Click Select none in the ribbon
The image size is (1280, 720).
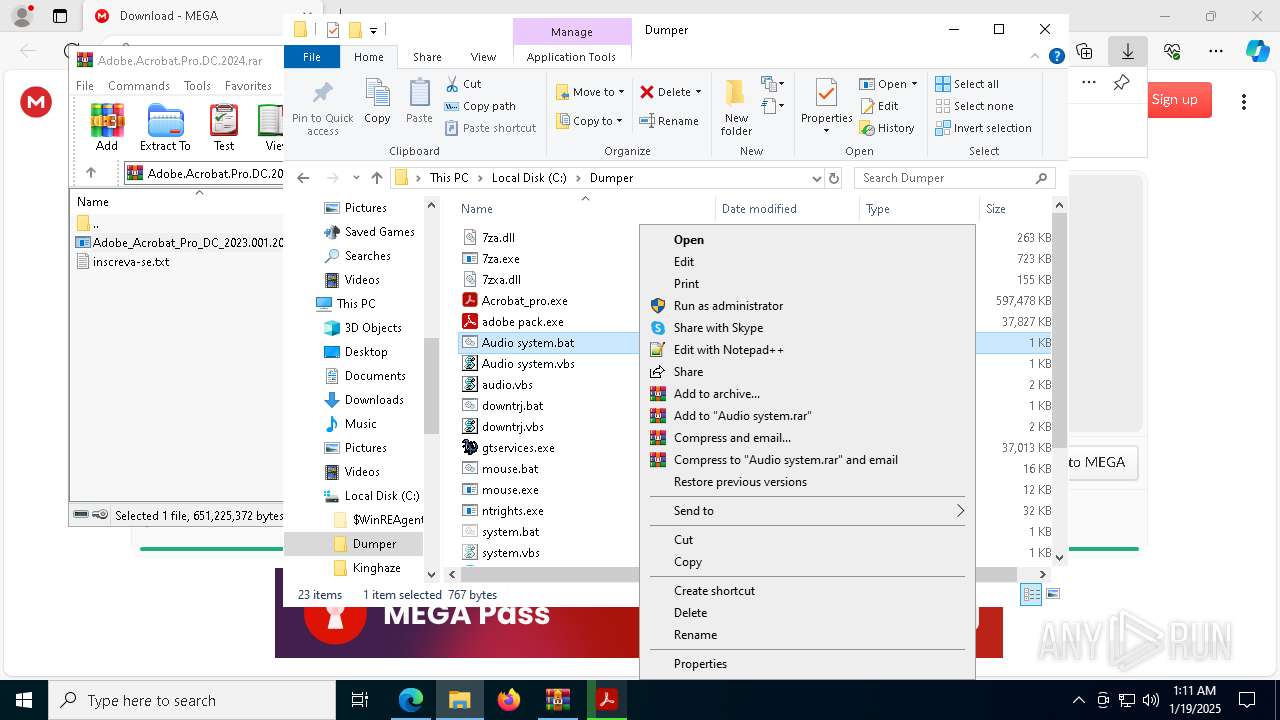(974, 106)
